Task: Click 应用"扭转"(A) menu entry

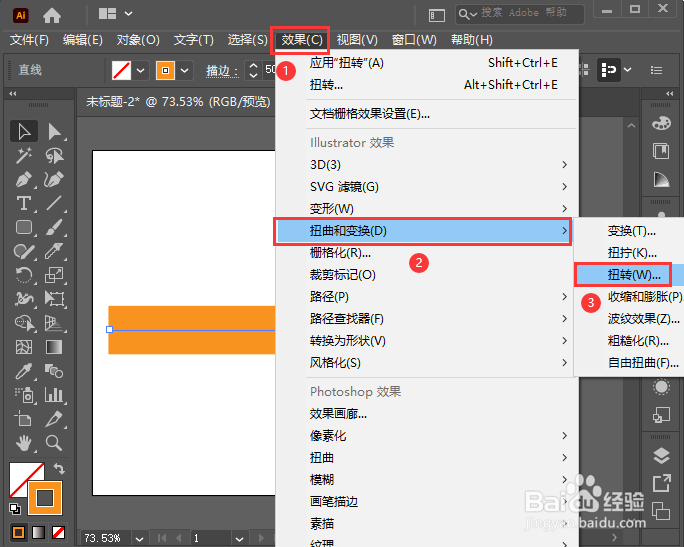Action: [x=428, y=63]
